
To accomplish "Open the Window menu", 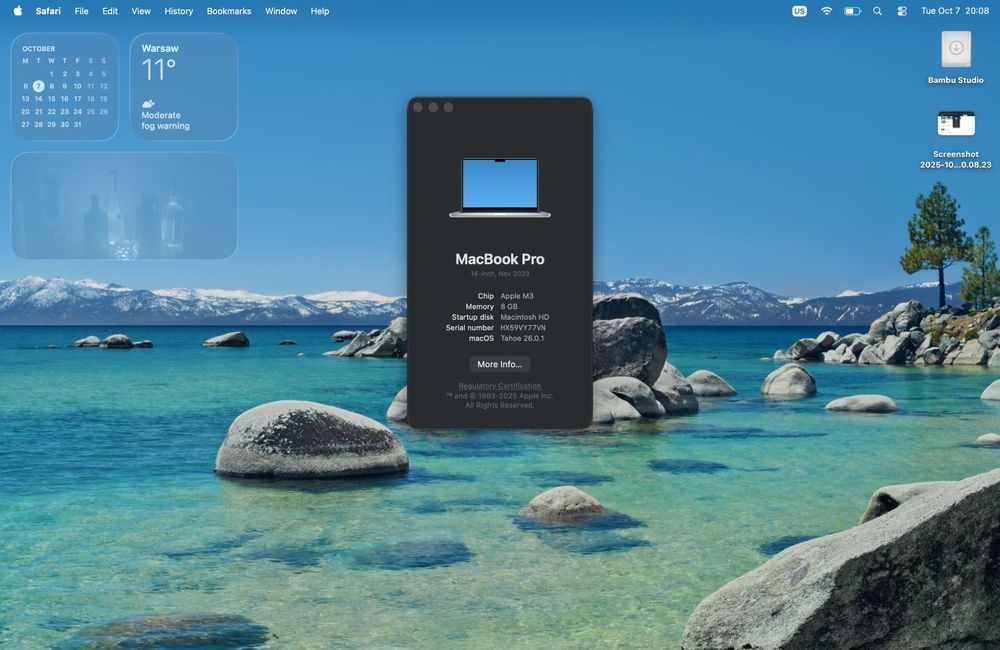I will point(281,11).
